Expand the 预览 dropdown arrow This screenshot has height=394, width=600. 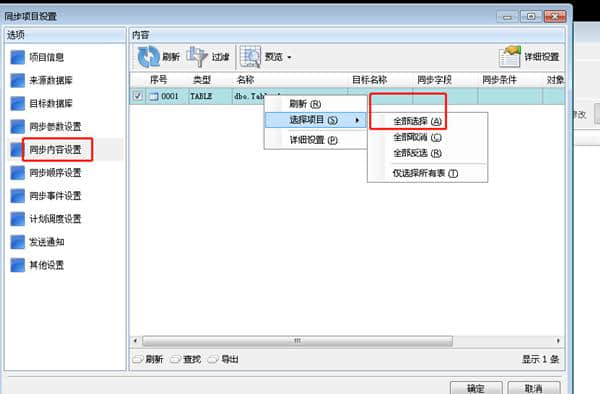pos(289,57)
